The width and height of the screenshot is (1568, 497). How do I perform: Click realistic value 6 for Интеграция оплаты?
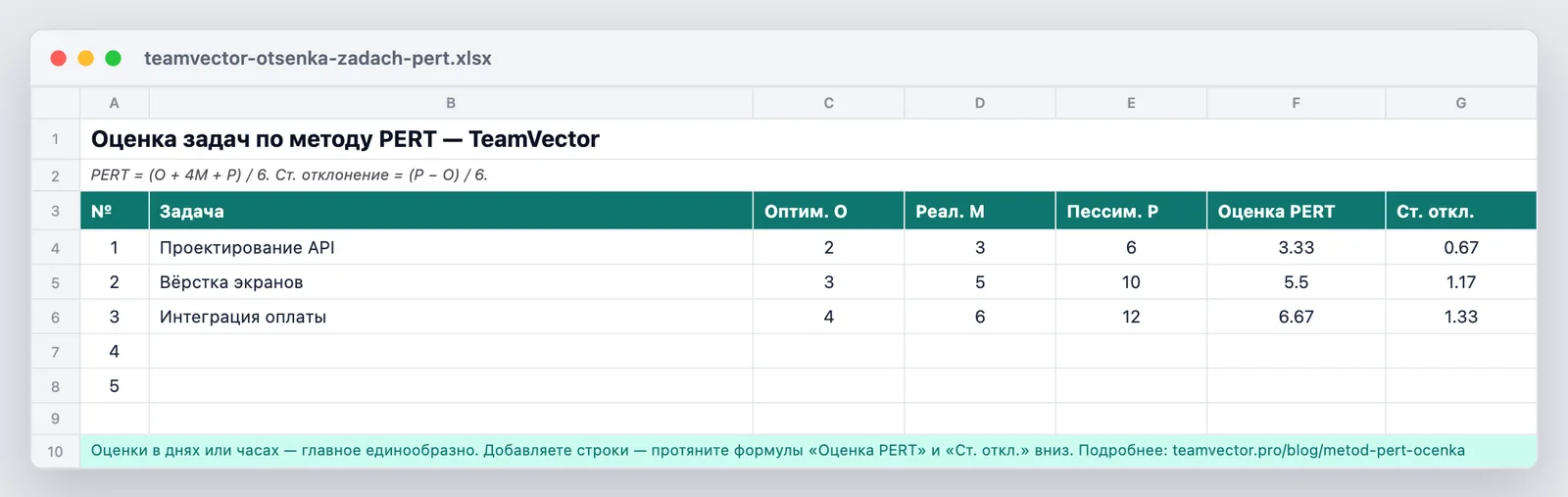(x=980, y=317)
